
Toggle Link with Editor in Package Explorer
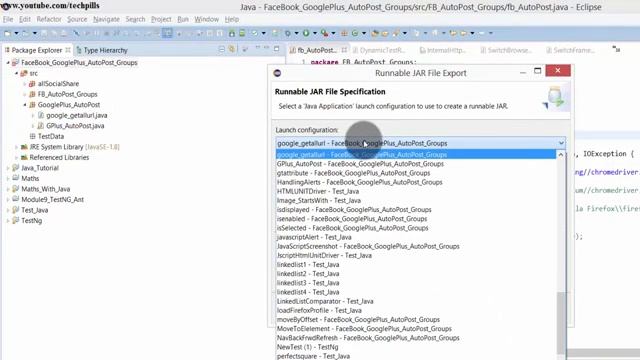tap(232, 49)
